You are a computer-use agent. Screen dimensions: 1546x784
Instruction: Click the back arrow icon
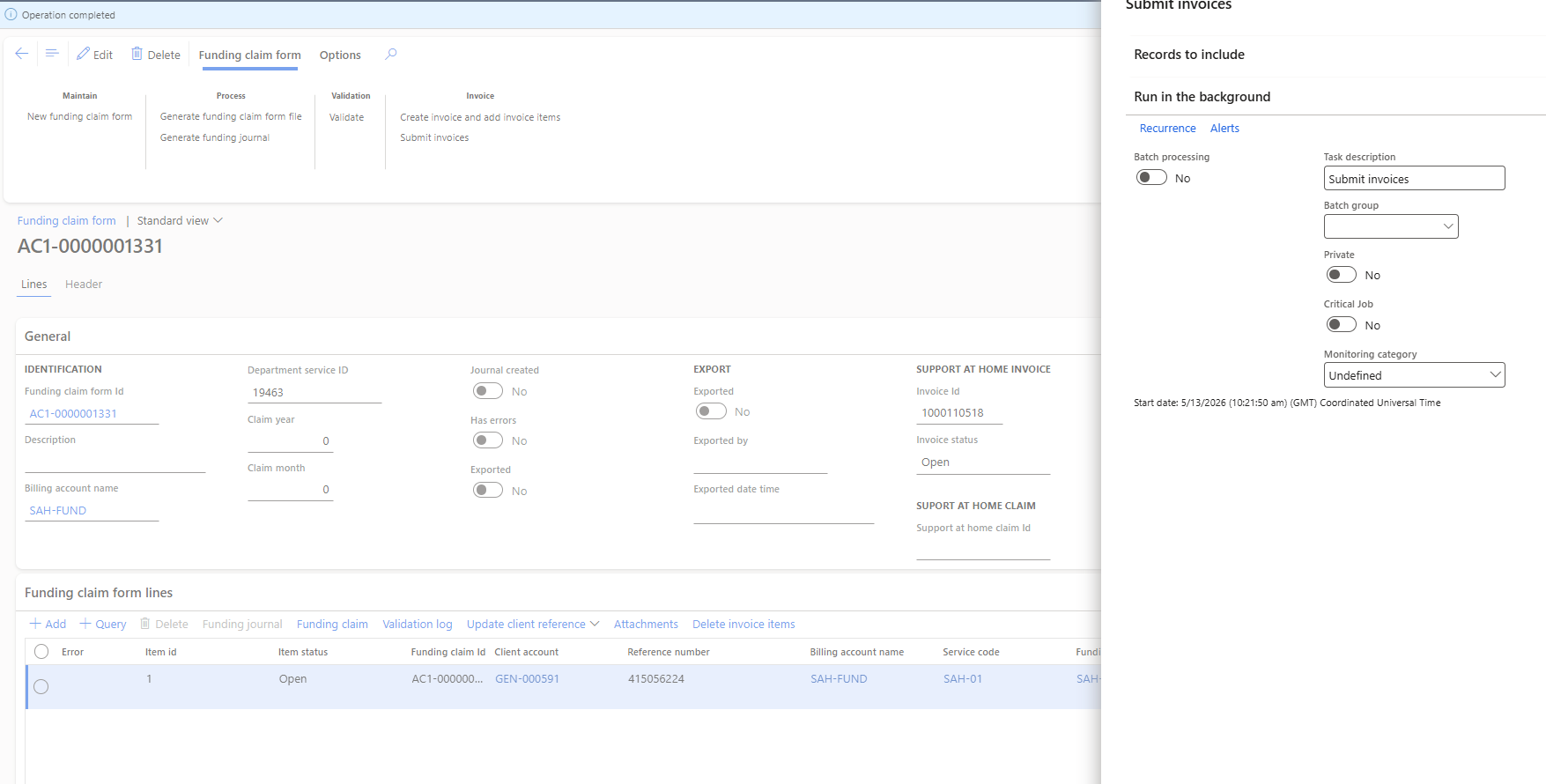[22, 54]
